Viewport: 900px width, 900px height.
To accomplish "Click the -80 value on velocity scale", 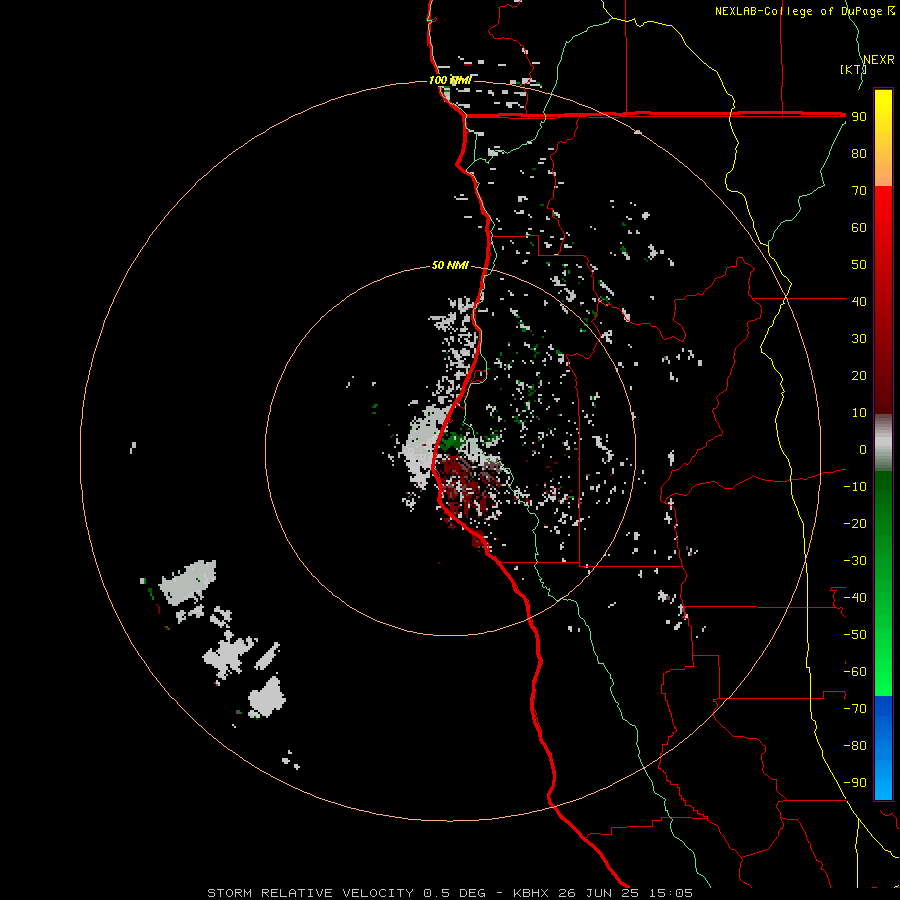I will point(855,746).
